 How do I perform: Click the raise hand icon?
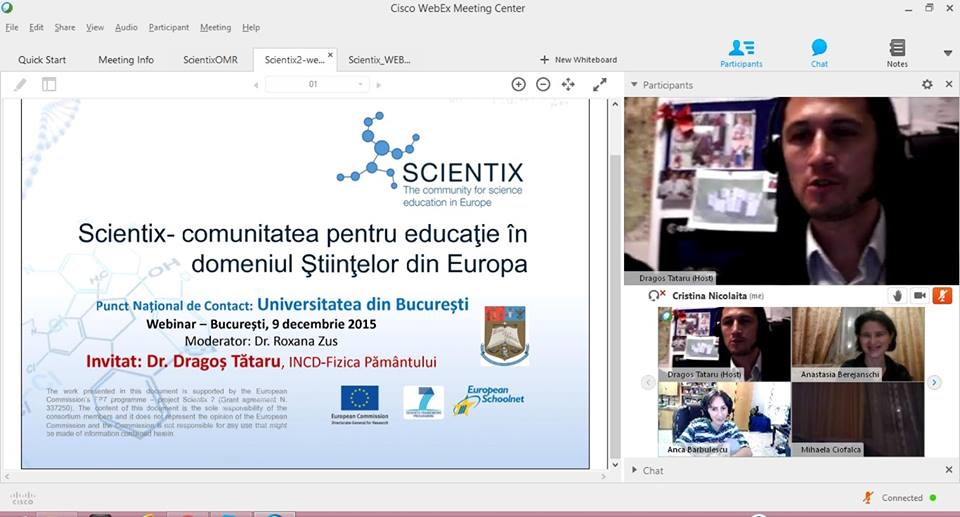pos(897,296)
